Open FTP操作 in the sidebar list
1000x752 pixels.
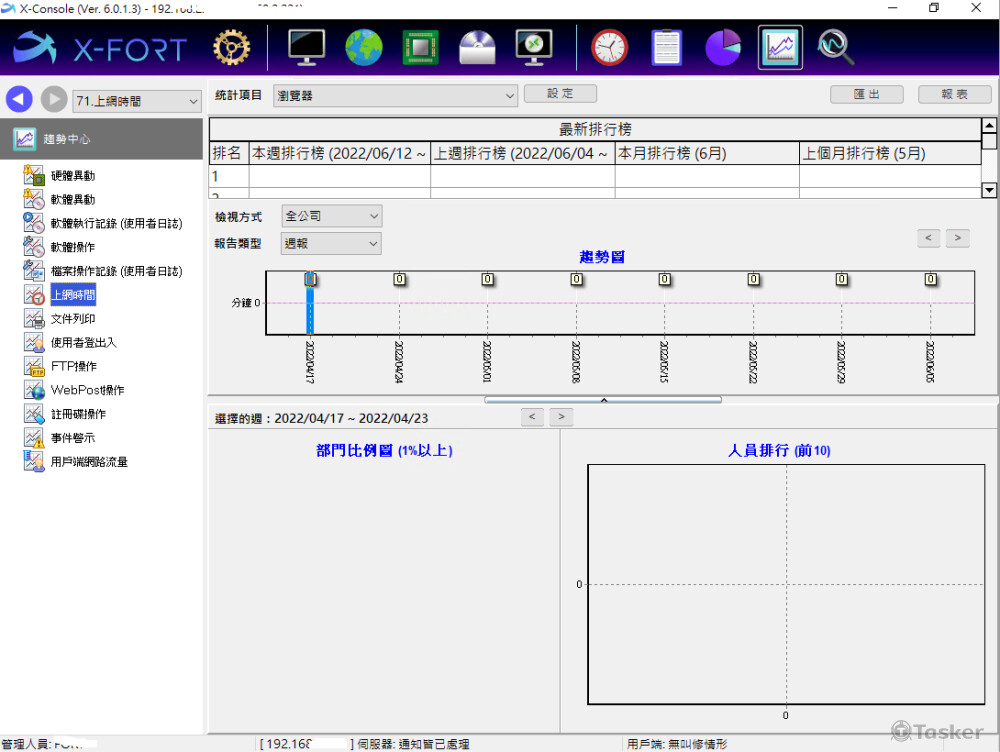[73, 366]
